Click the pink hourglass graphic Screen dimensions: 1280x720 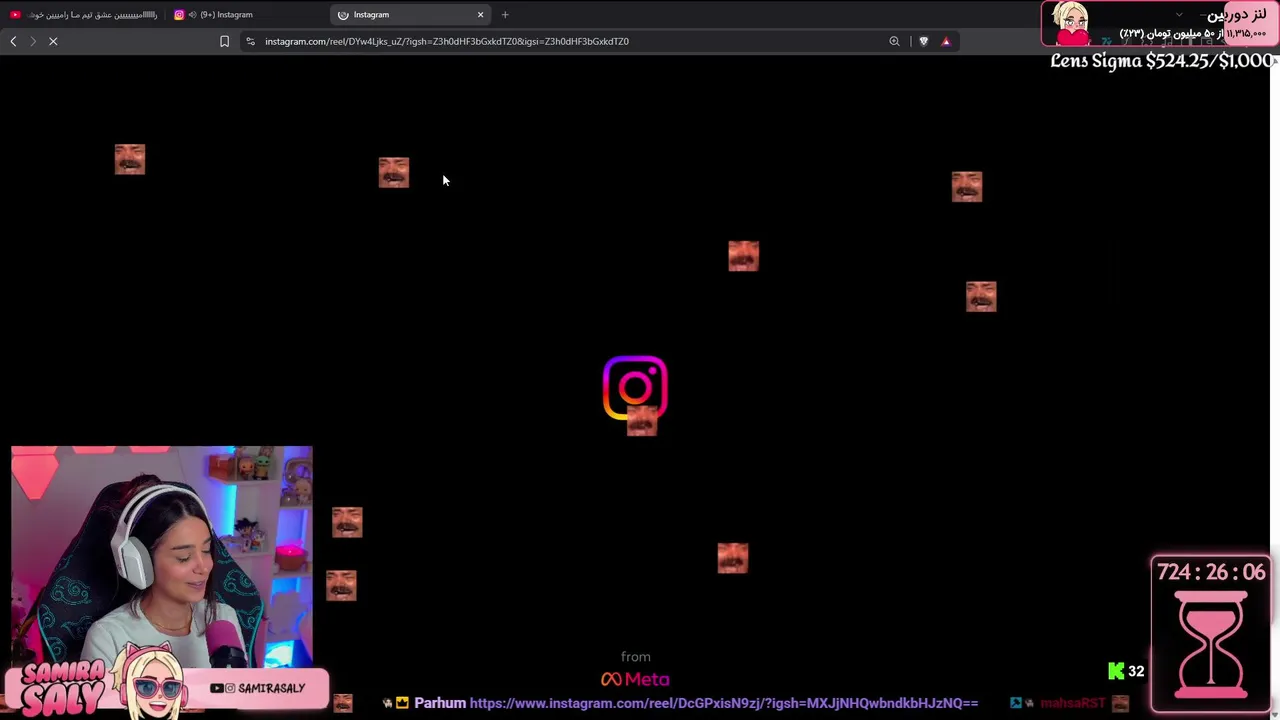[1211, 645]
